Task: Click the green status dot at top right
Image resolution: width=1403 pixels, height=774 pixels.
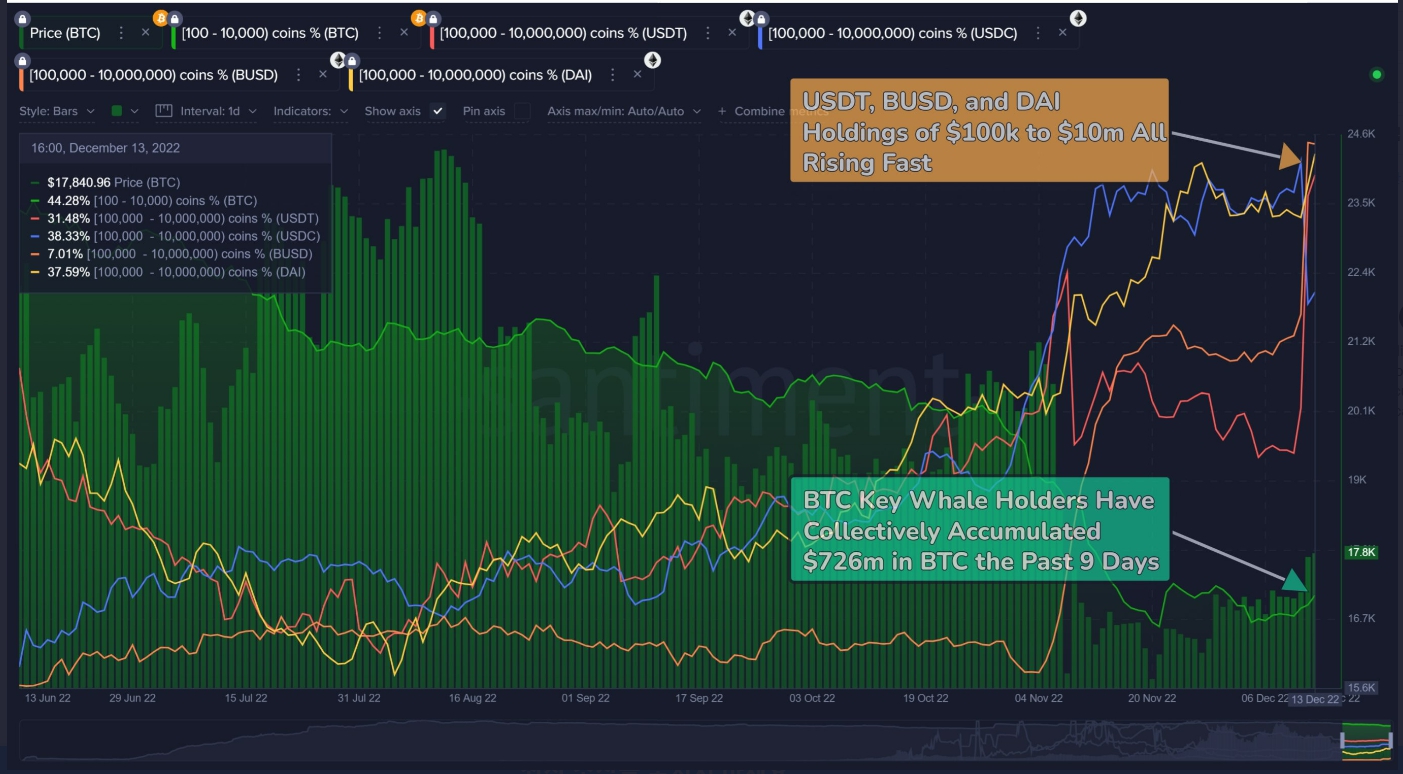Action: (x=1377, y=76)
